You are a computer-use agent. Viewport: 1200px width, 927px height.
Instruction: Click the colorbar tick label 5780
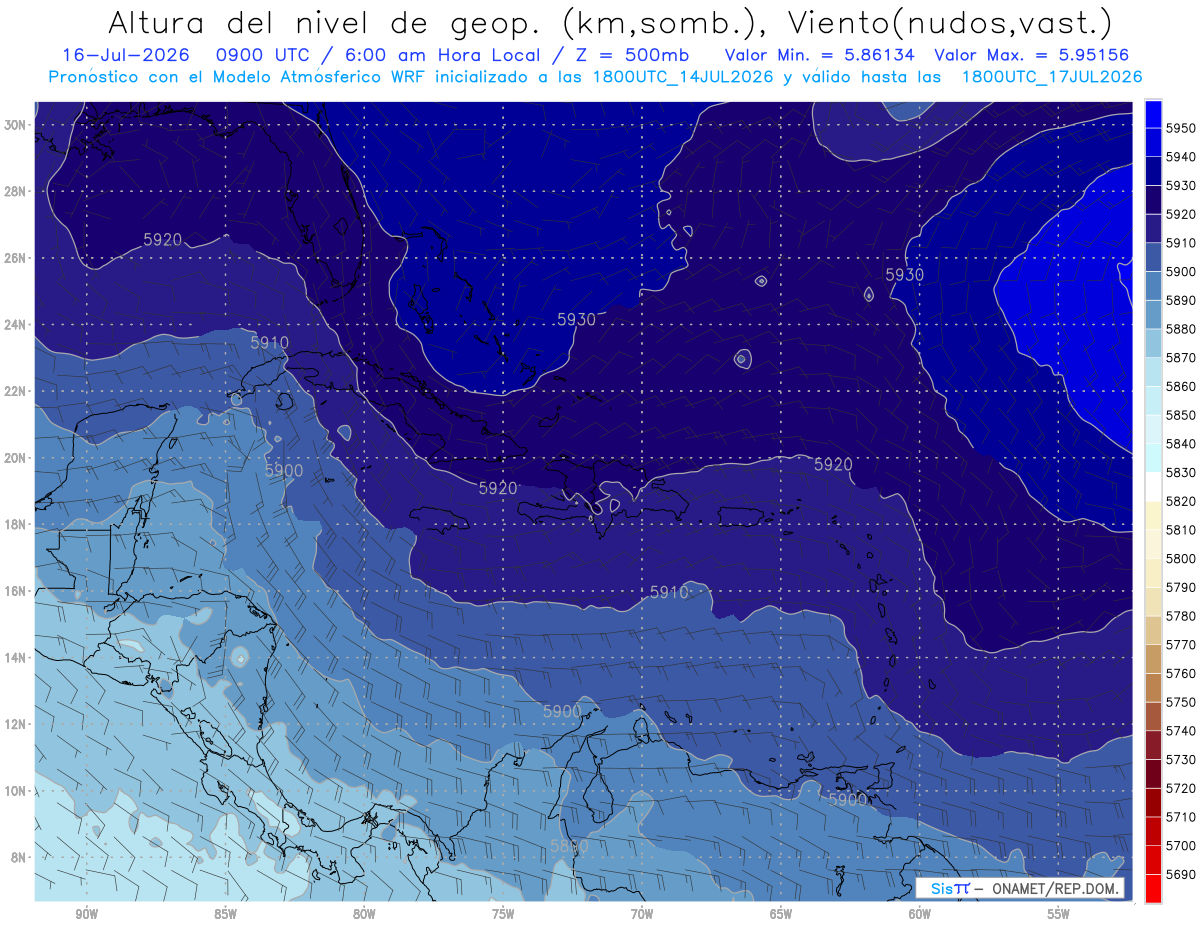(1180, 616)
